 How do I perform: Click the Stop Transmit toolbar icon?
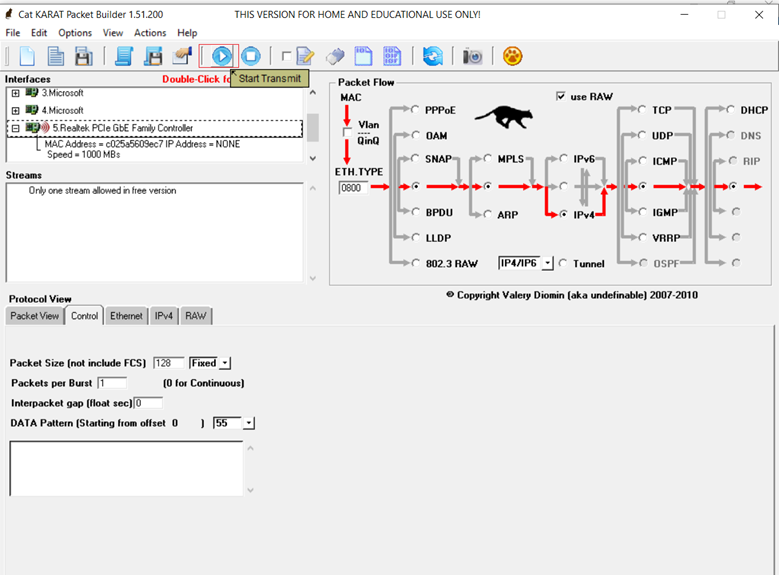pyautogui.click(x=250, y=56)
